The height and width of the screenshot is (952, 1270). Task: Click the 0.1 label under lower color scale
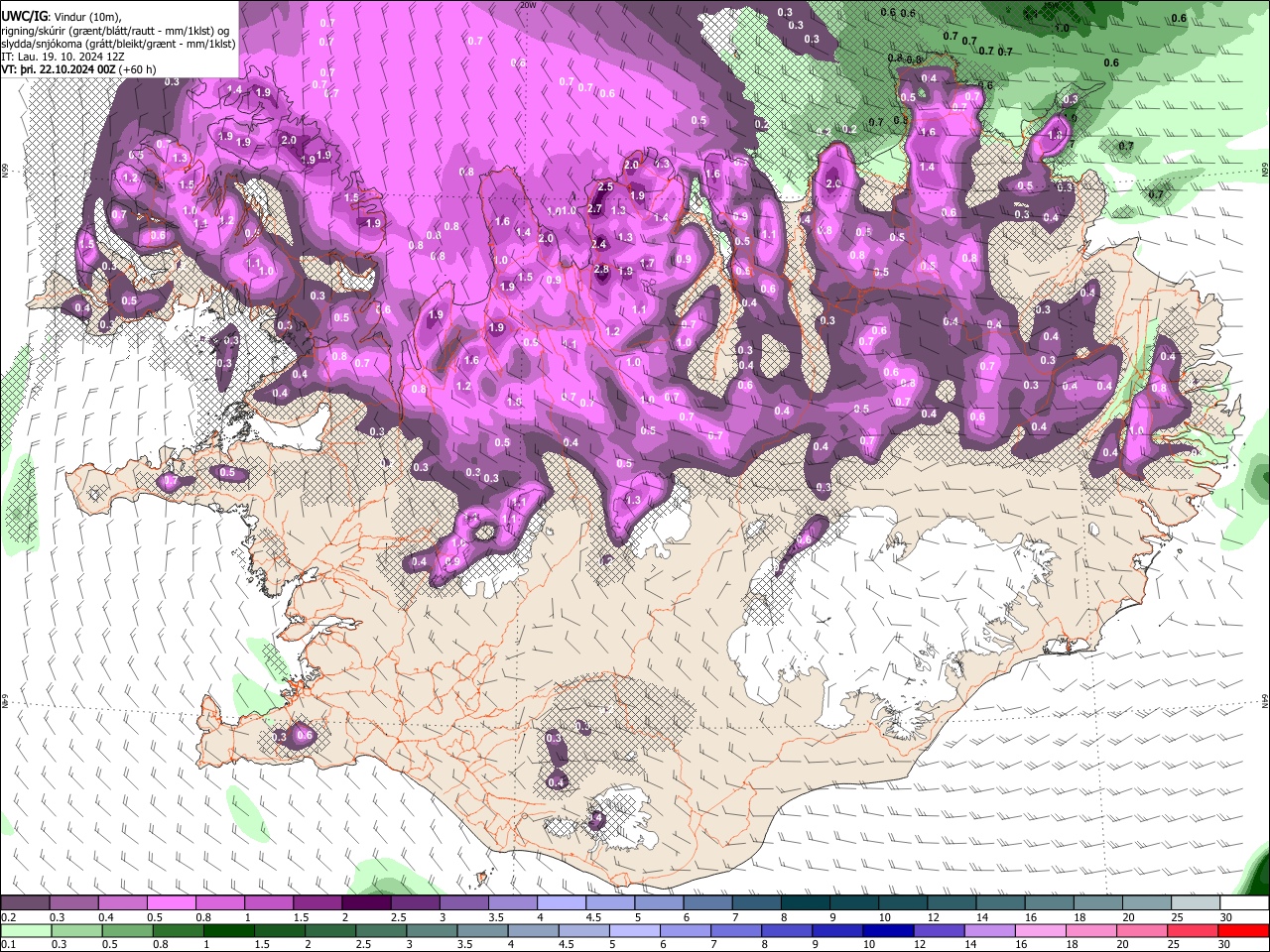coord(8,945)
